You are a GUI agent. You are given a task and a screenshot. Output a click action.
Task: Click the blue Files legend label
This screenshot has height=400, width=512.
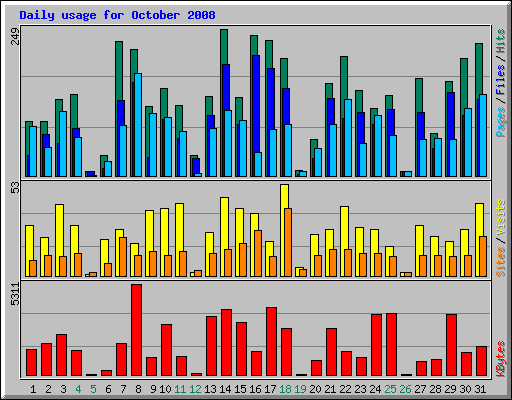tap(501, 79)
